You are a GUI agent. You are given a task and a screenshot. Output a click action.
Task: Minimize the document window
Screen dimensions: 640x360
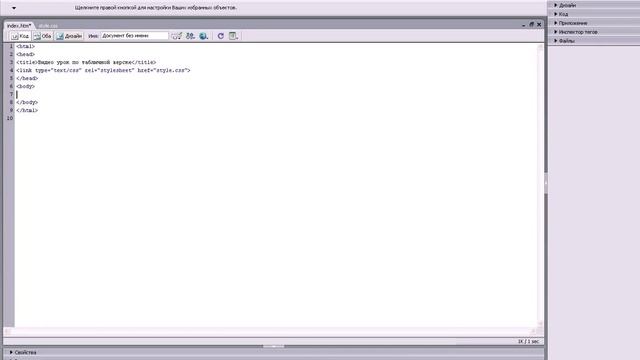click(x=524, y=25)
